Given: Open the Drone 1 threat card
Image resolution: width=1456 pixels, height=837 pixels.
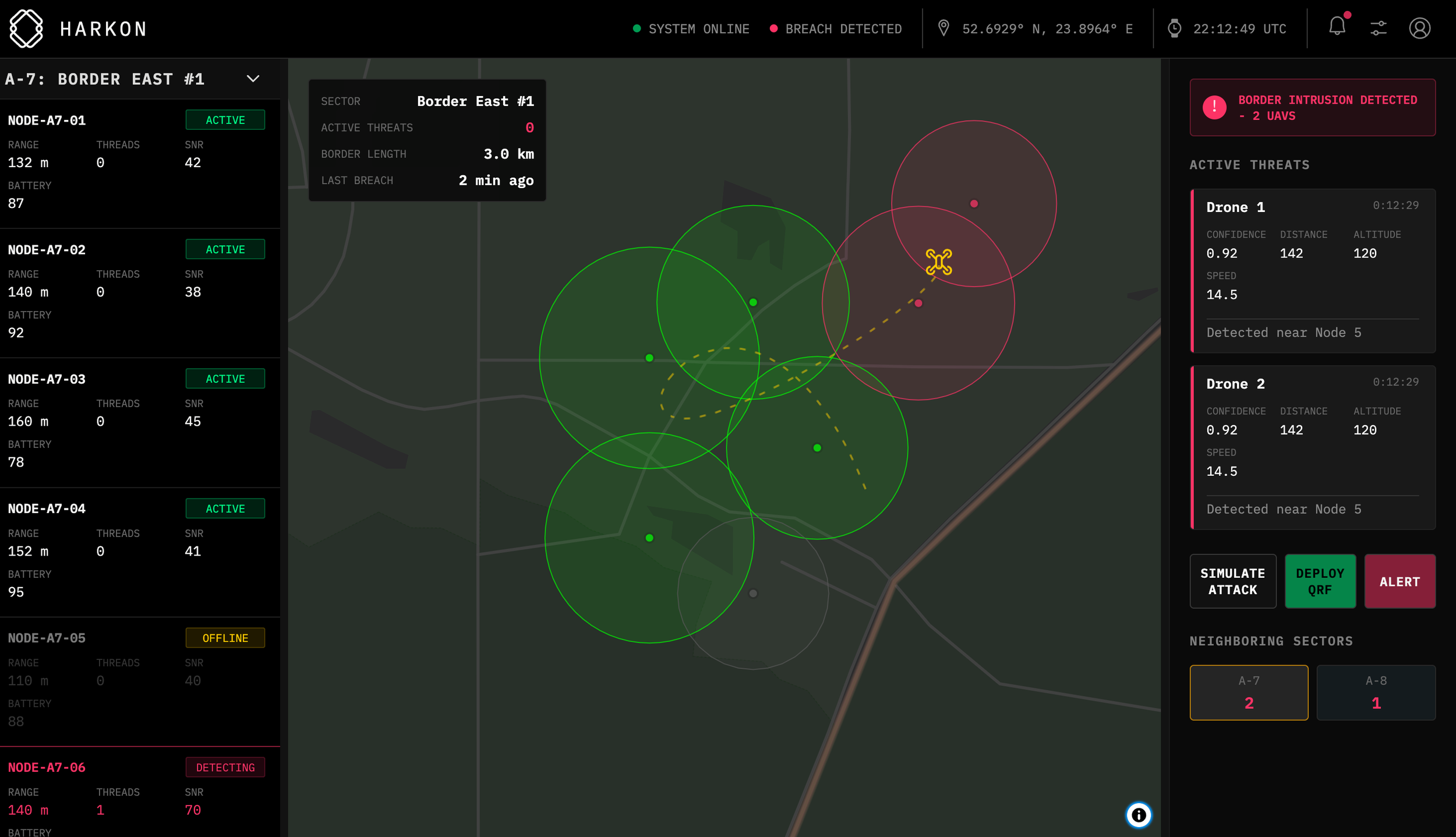Looking at the screenshot, I should (x=1312, y=271).
